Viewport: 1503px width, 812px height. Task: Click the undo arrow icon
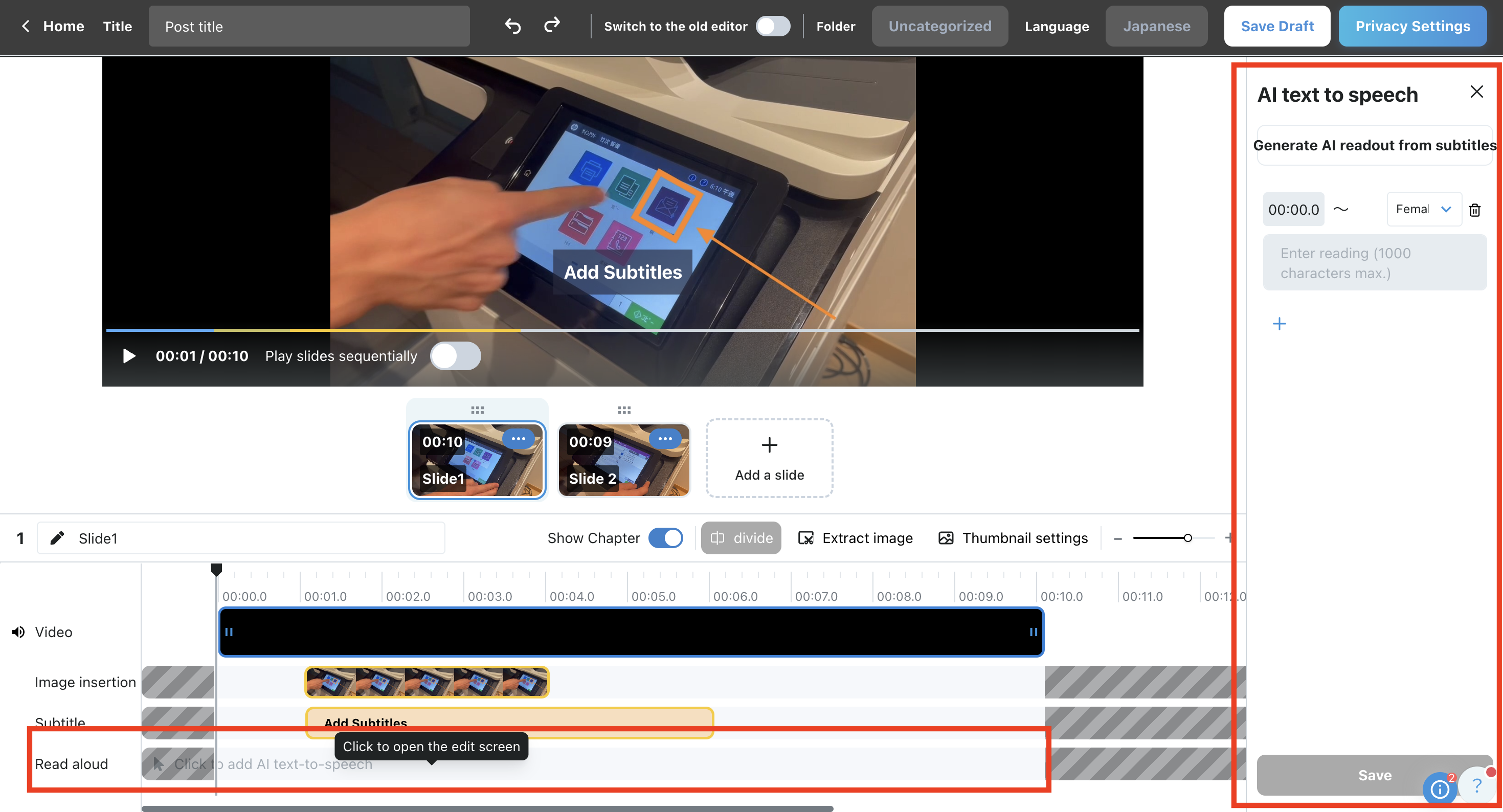(513, 26)
